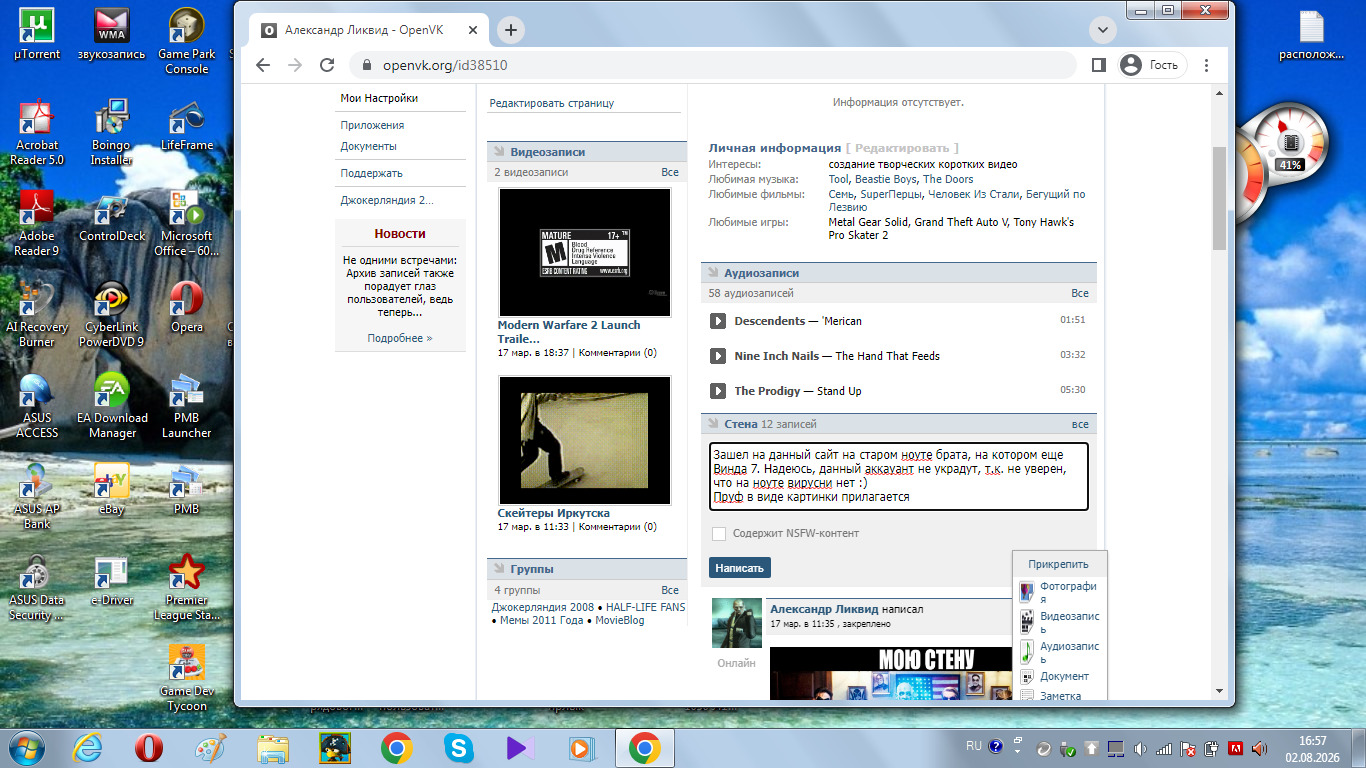Open the Джокерляндия 2008 group link
This screenshot has height=768, width=1366.
[x=543, y=607]
